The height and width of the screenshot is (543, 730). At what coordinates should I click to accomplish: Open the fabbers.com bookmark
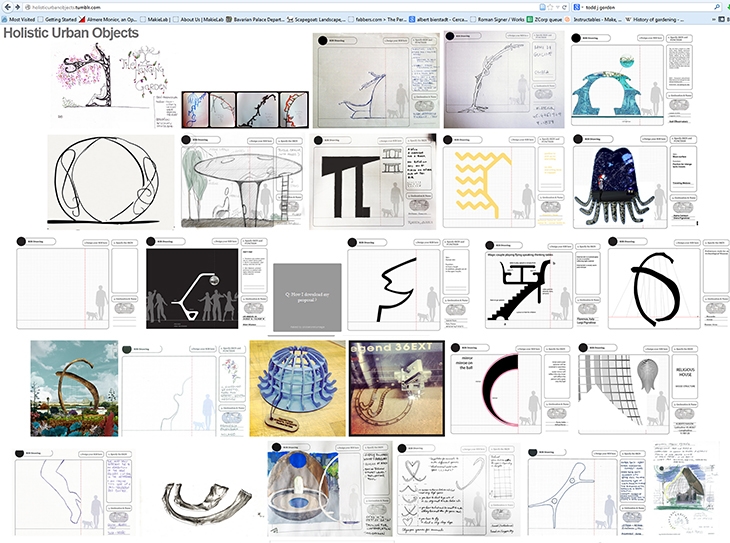[378, 20]
